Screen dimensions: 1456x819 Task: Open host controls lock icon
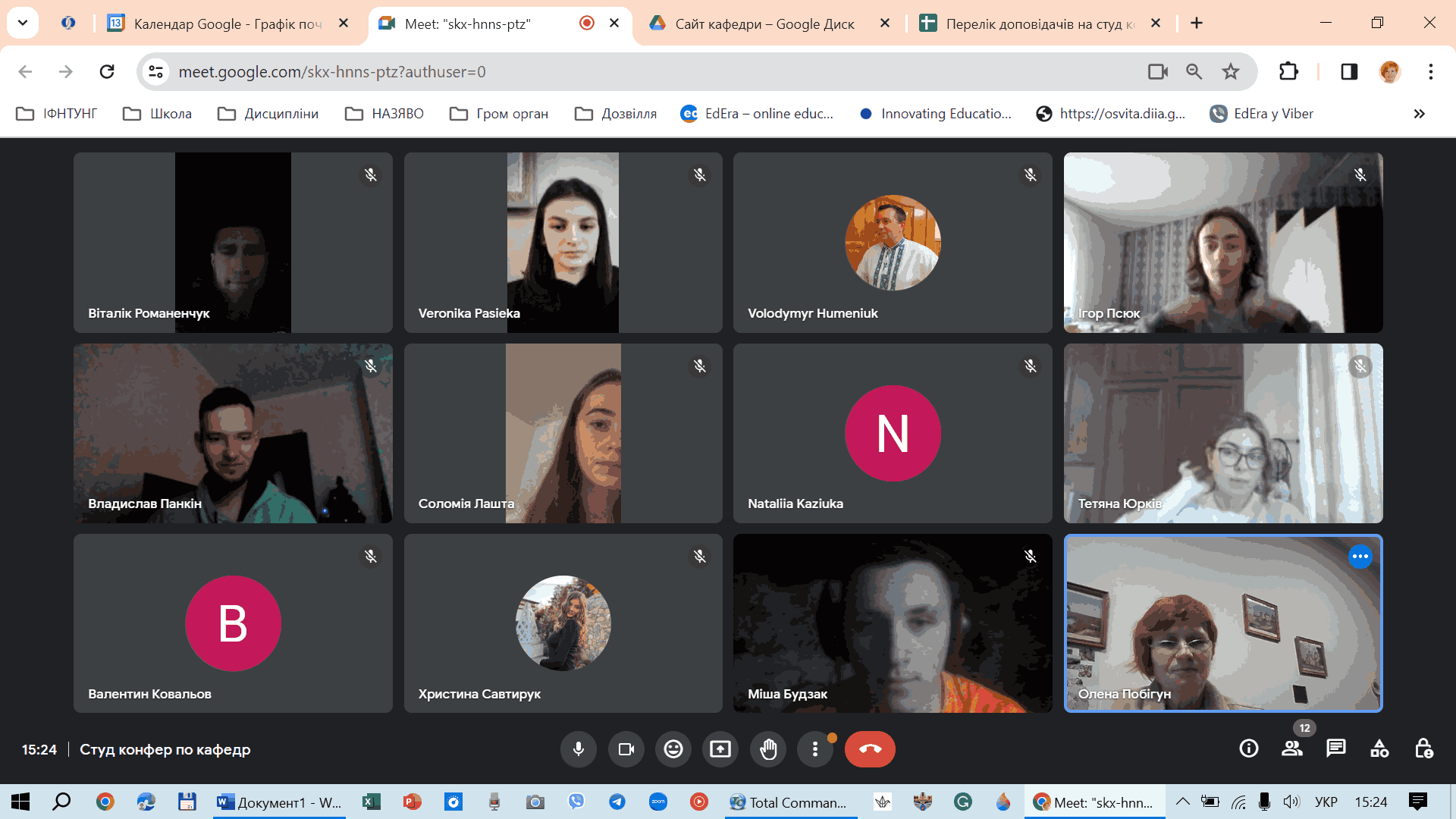coord(1423,749)
